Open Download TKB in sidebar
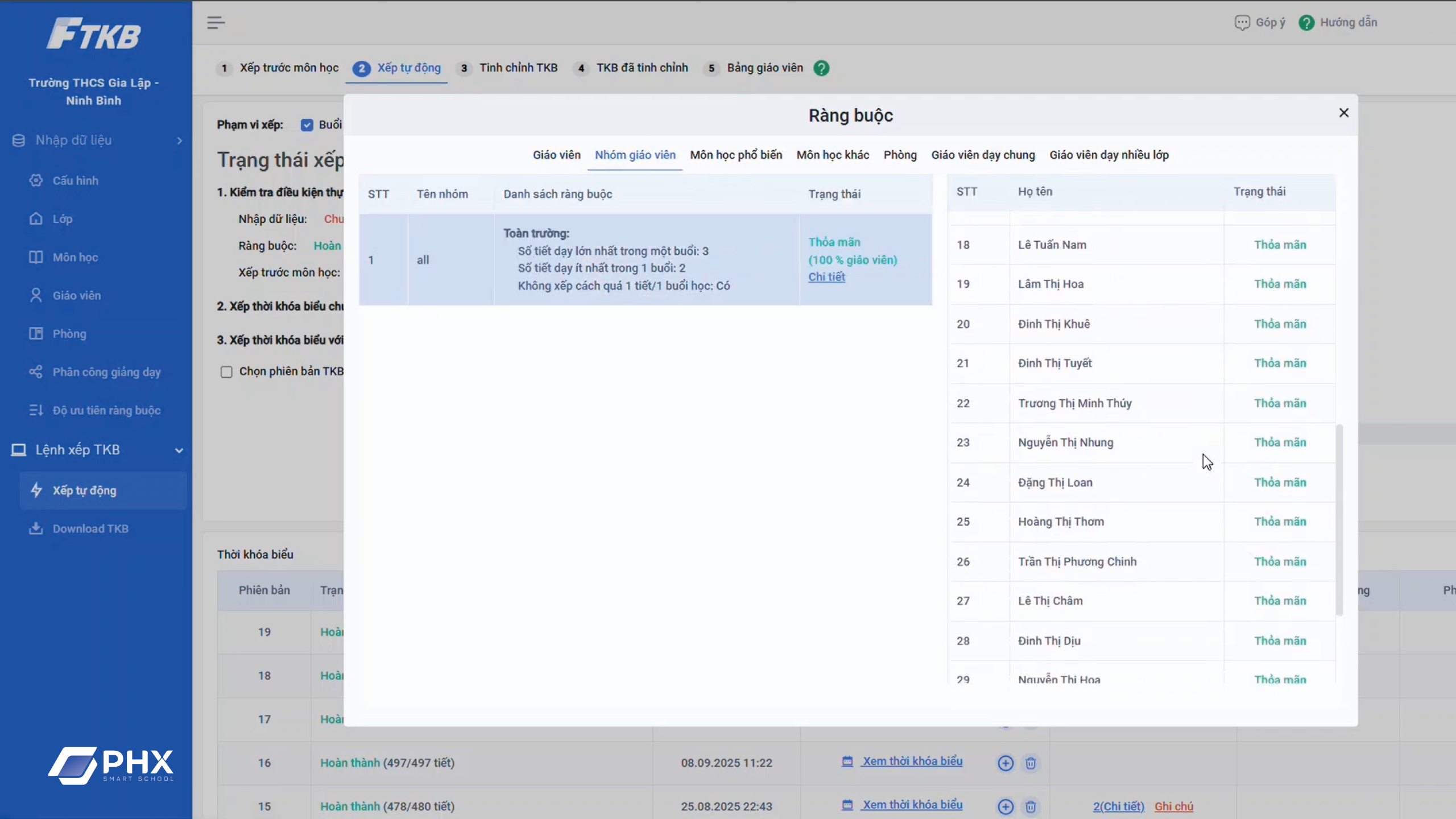Viewport: 1456px width, 819px height. point(90,529)
